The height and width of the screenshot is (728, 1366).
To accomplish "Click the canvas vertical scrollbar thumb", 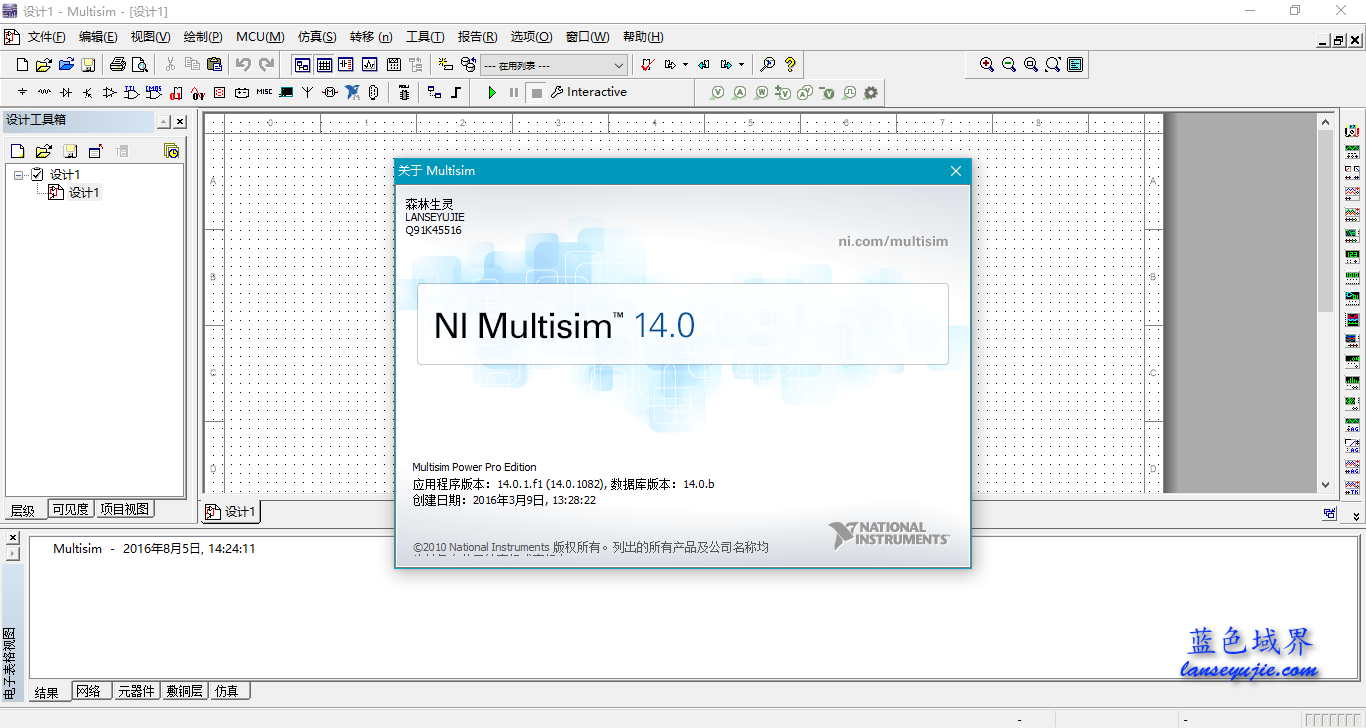I will pyautogui.click(x=1326, y=221).
